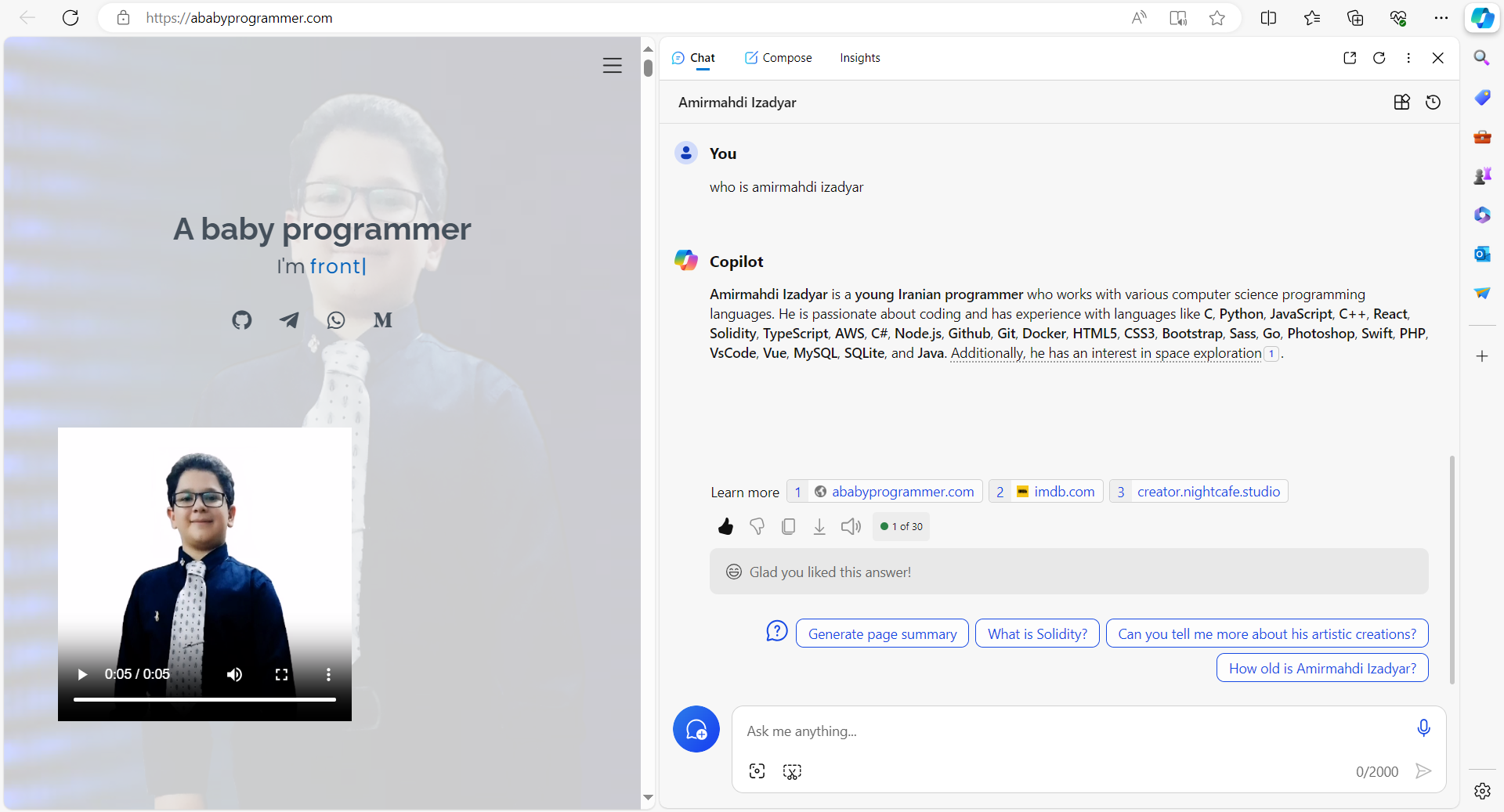Click the page scrollbar down arrow
Image resolution: width=1504 pixels, height=812 pixels.
click(x=648, y=798)
